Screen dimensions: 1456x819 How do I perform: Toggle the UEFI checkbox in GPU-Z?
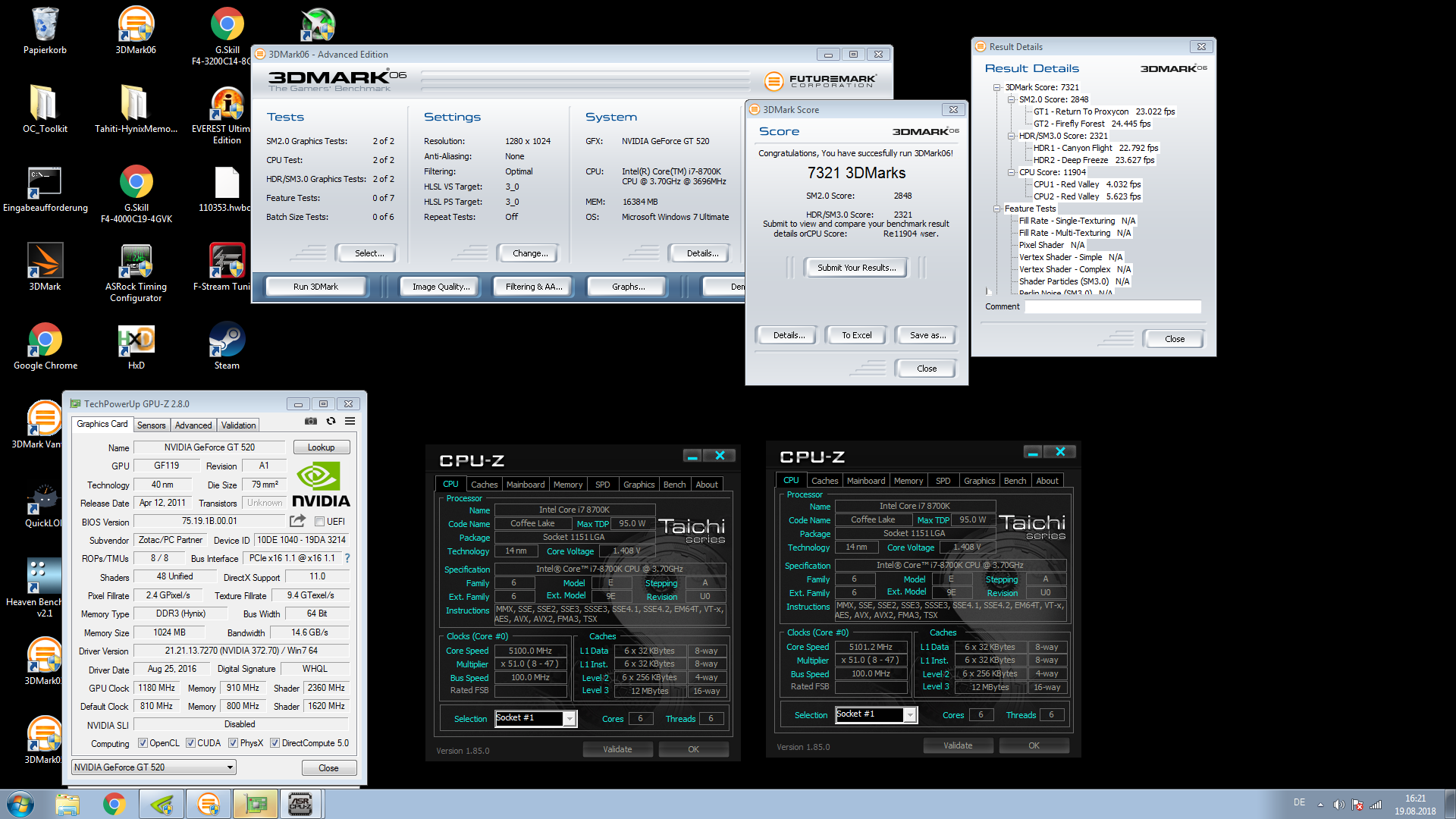coord(319,522)
